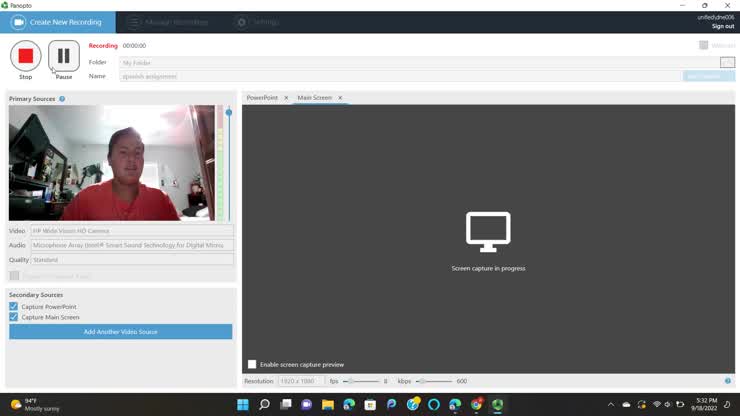This screenshot has width=740, height=416.
Task: Open the clock showing 5:32 PM
Action: (x=705, y=404)
